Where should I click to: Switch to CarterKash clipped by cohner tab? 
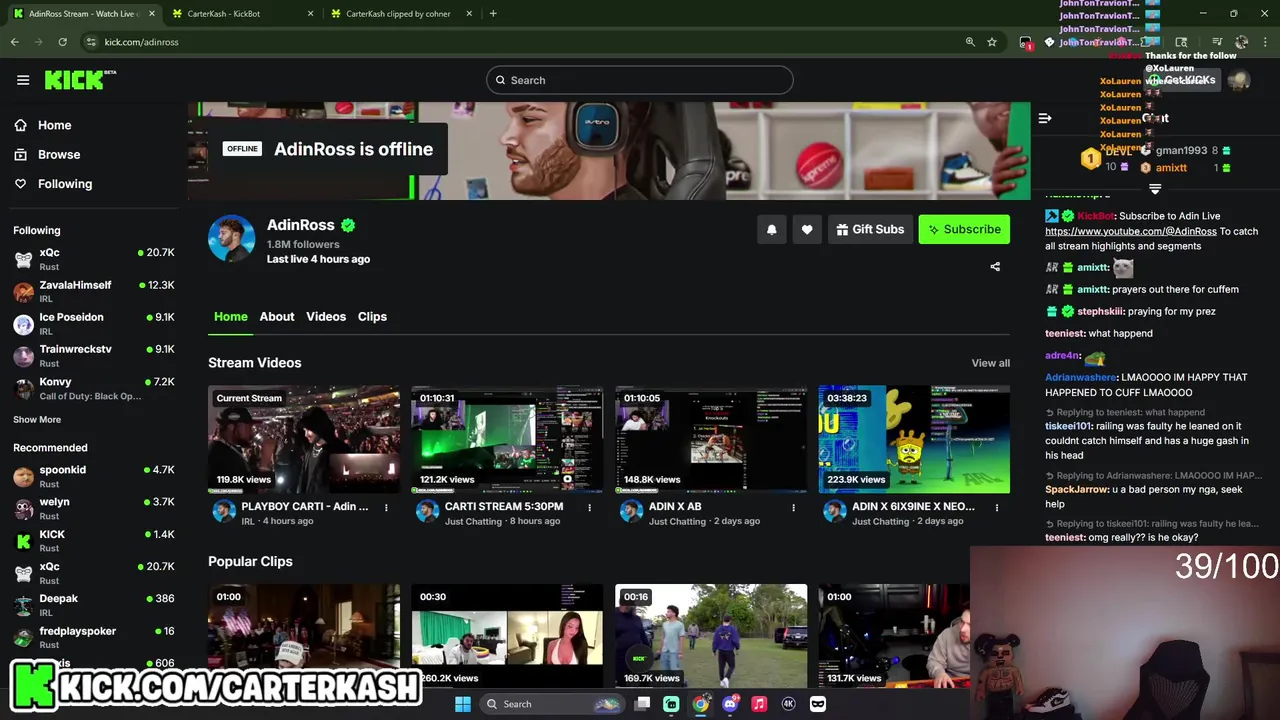coord(400,14)
